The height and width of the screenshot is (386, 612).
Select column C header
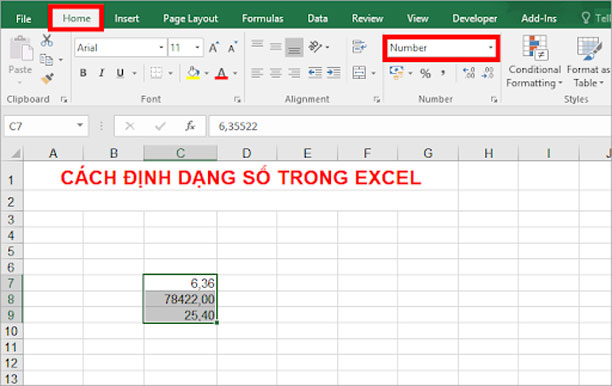pos(180,153)
